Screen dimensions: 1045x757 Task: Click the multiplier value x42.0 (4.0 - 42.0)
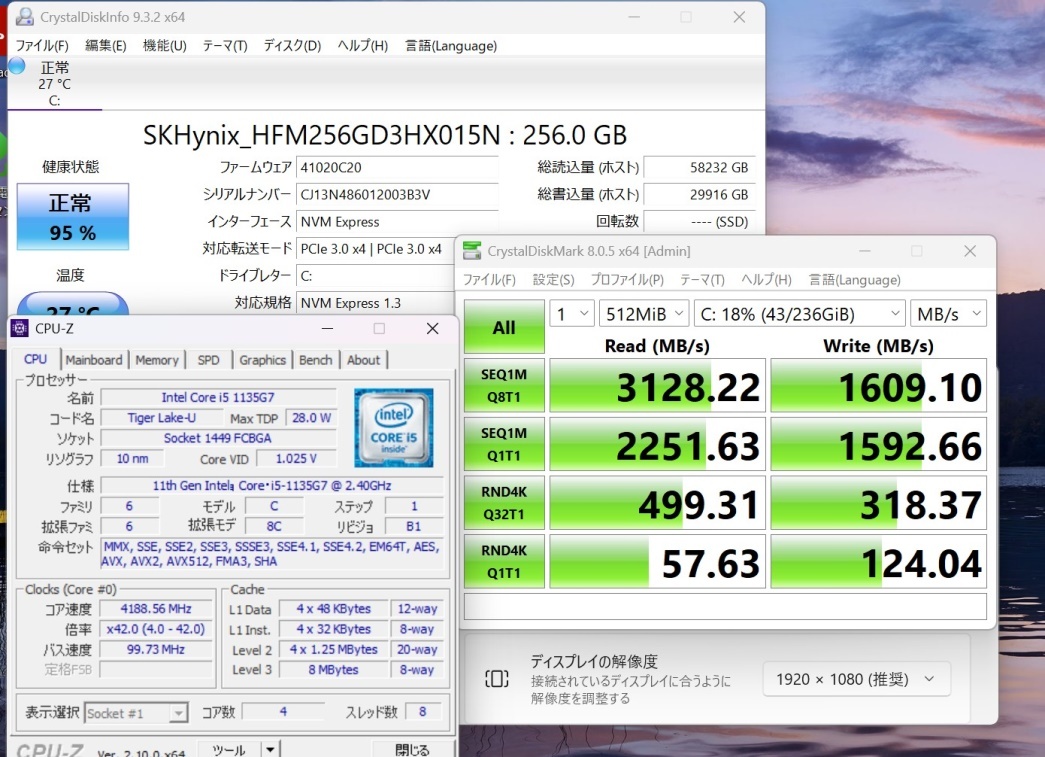point(156,629)
